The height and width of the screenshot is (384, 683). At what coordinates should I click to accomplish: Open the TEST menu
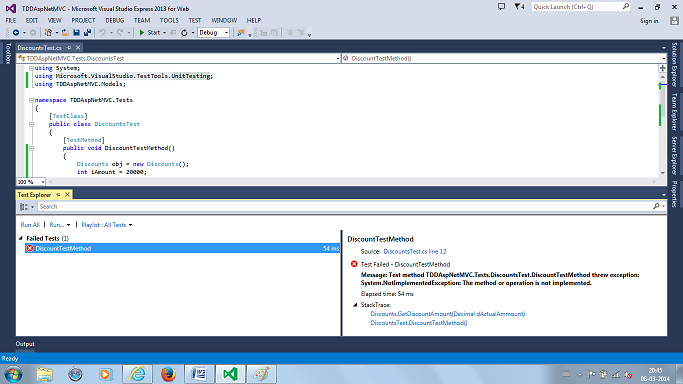(195, 20)
